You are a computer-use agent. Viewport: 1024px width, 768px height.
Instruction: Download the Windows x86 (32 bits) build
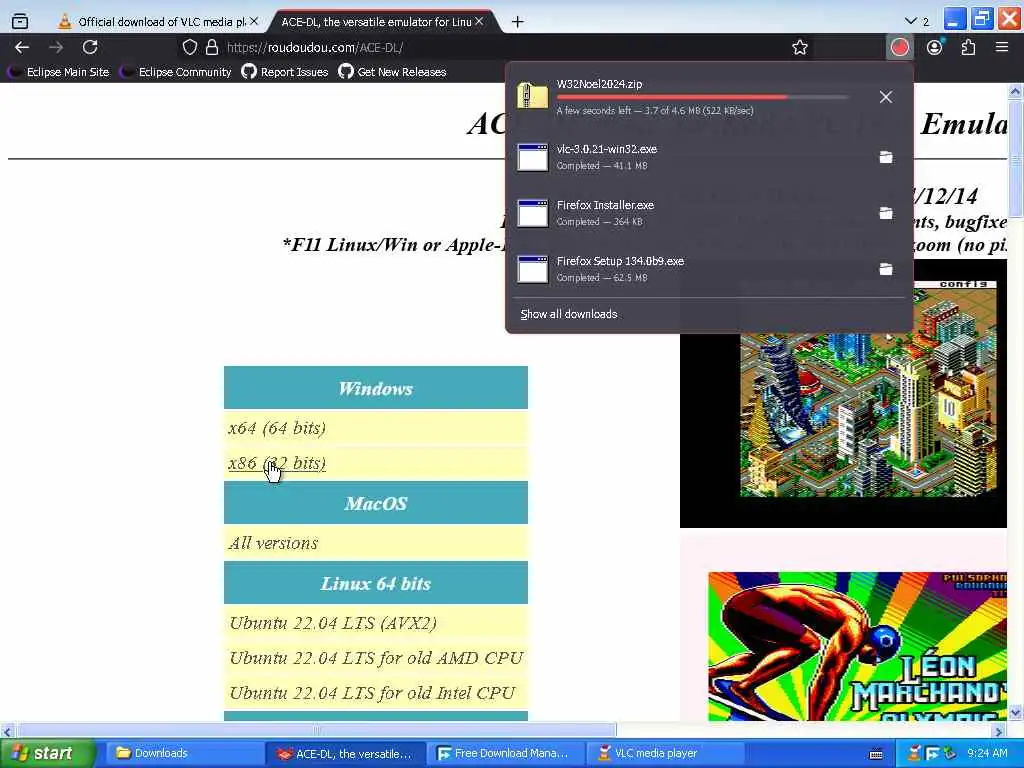[x=277, y=463]
